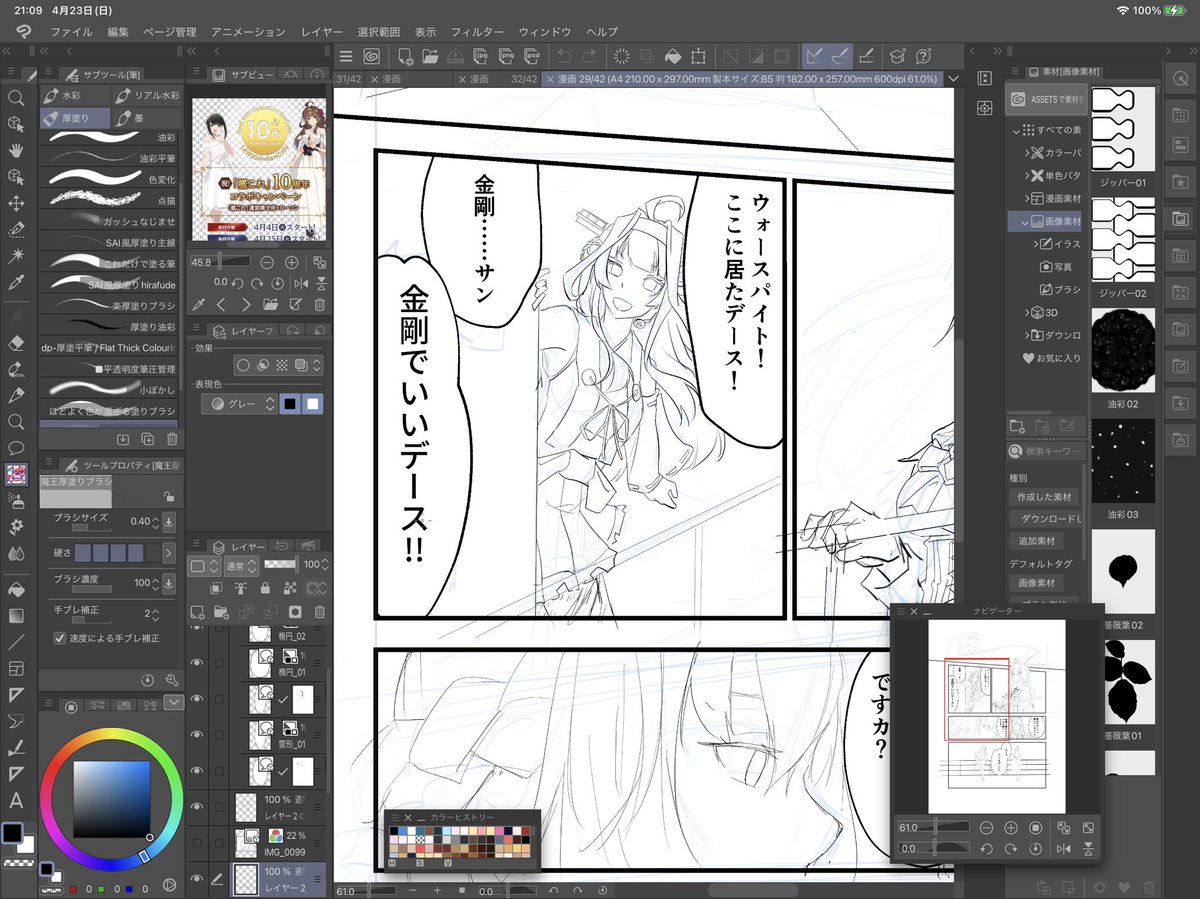The width and height of the screenshot is (1200, 899).
Task: Open expression color グレー dropdown
Action: coord(239,404)
